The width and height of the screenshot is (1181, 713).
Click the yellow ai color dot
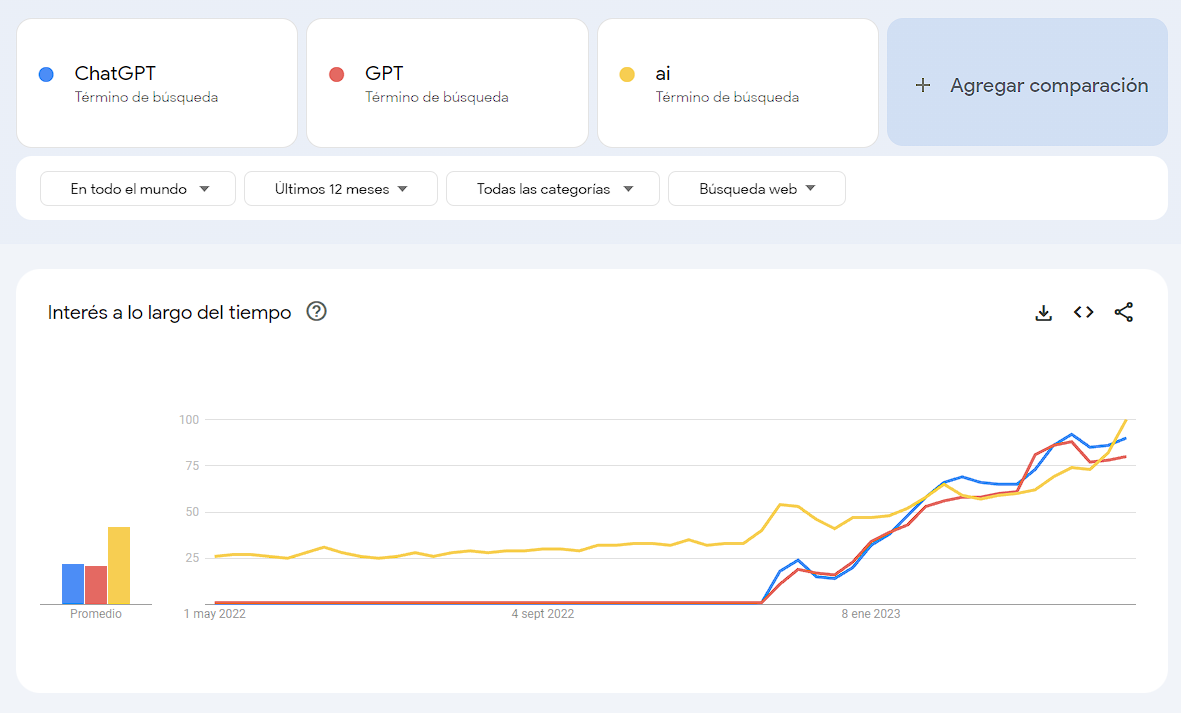coord(627,74)
